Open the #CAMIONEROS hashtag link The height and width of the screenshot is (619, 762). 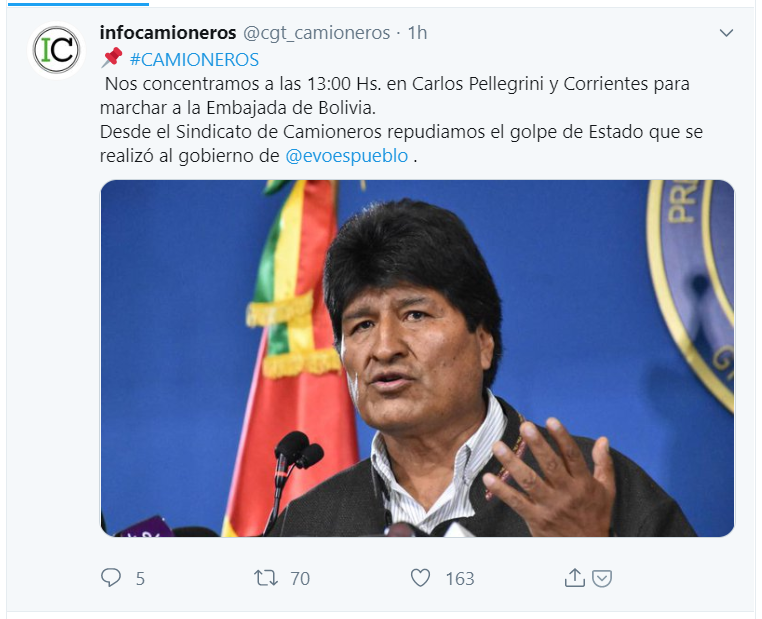point(194,60)
